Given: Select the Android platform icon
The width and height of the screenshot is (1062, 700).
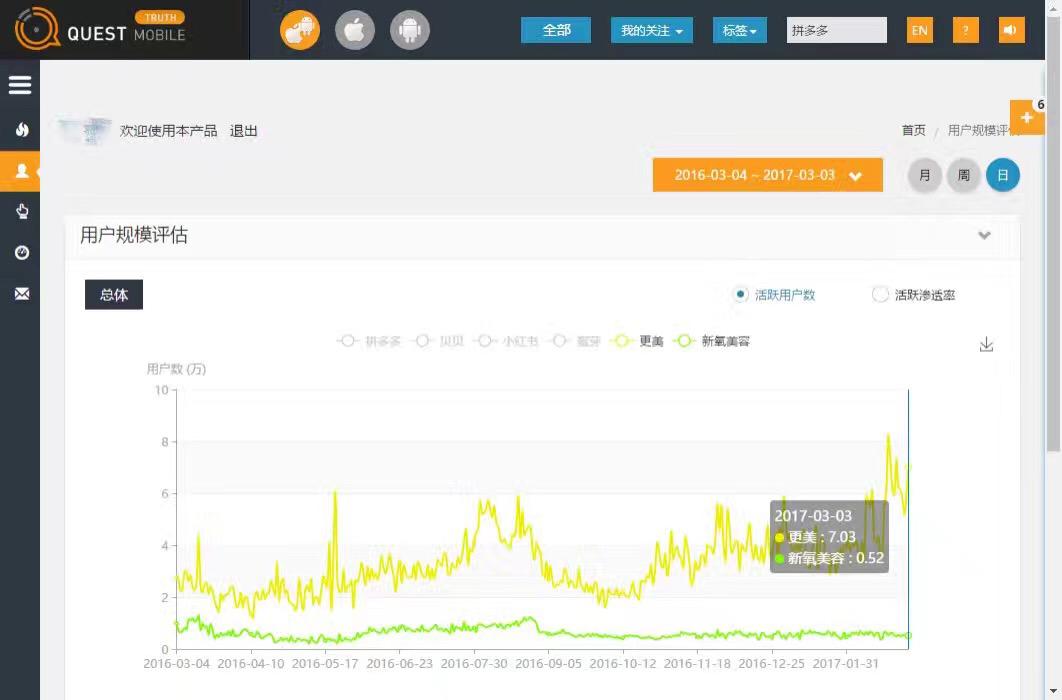Looking at the screenshot, I should (409, 31).
